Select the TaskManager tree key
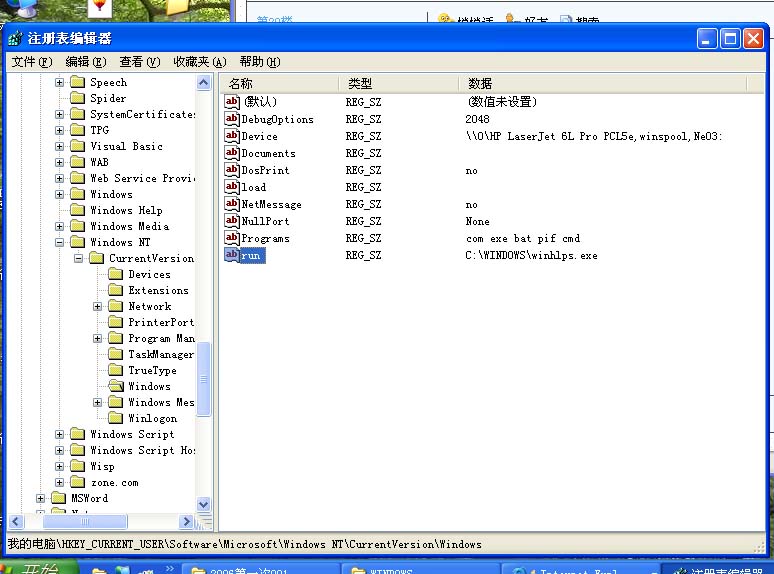774x574 pixels. [161, 354]
